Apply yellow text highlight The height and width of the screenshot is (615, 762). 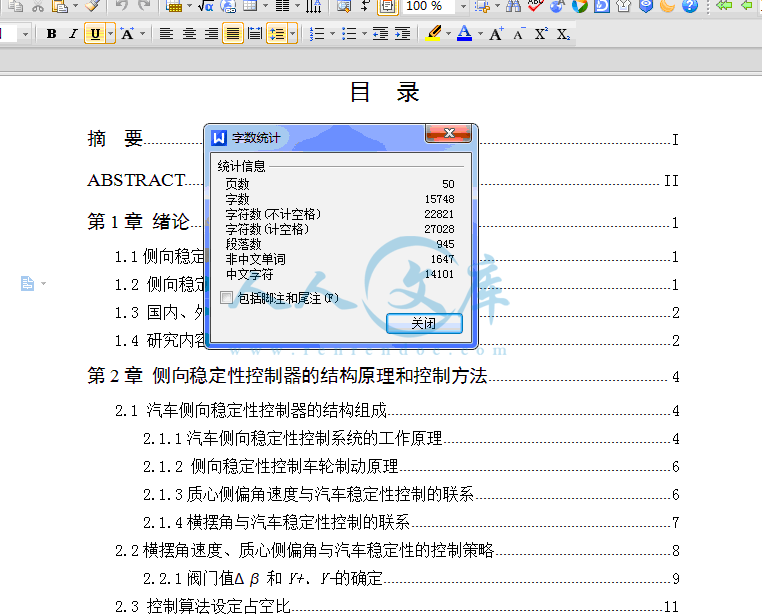tap(433, 34)
